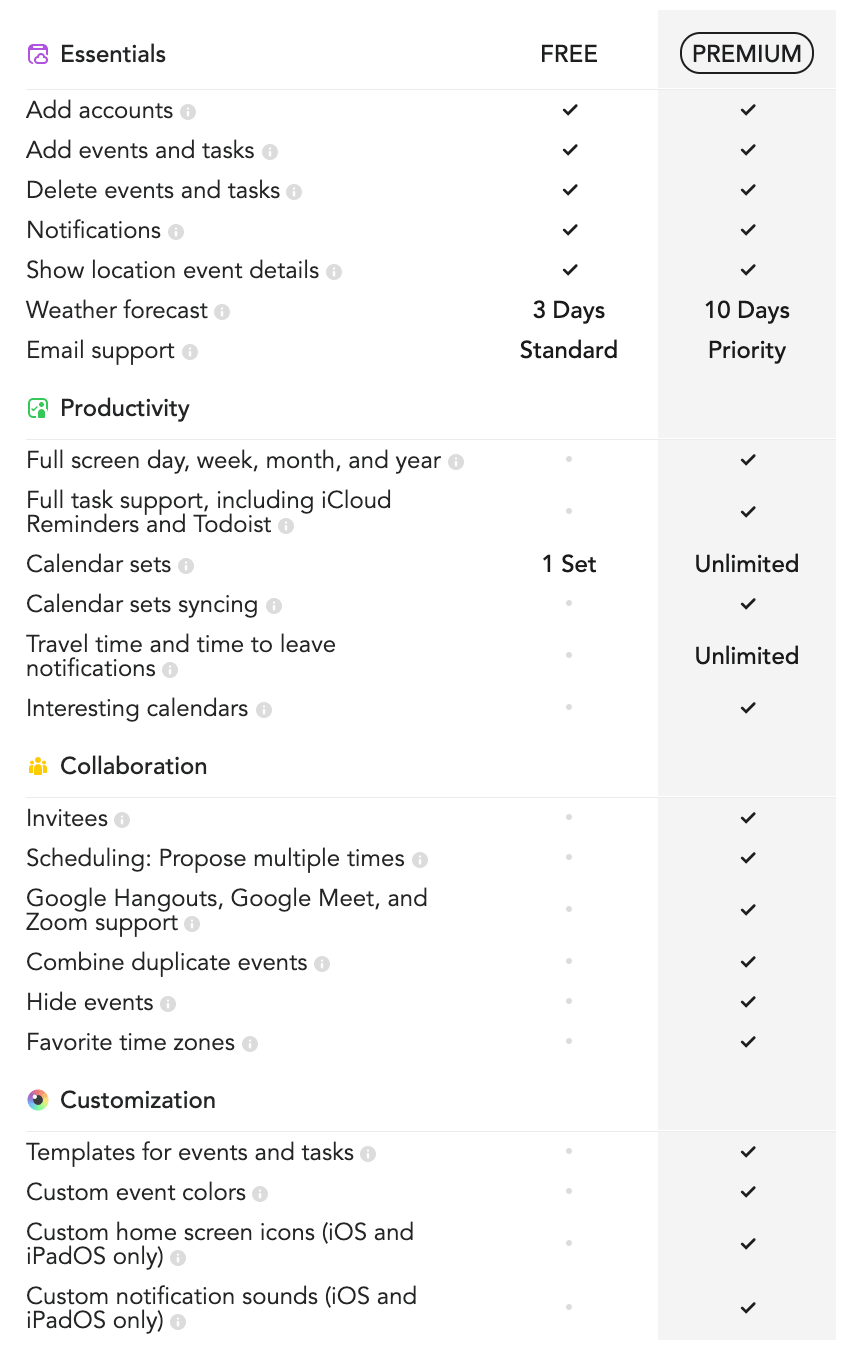
Task: Click the PREMIUM plan button
Action: 746,54
